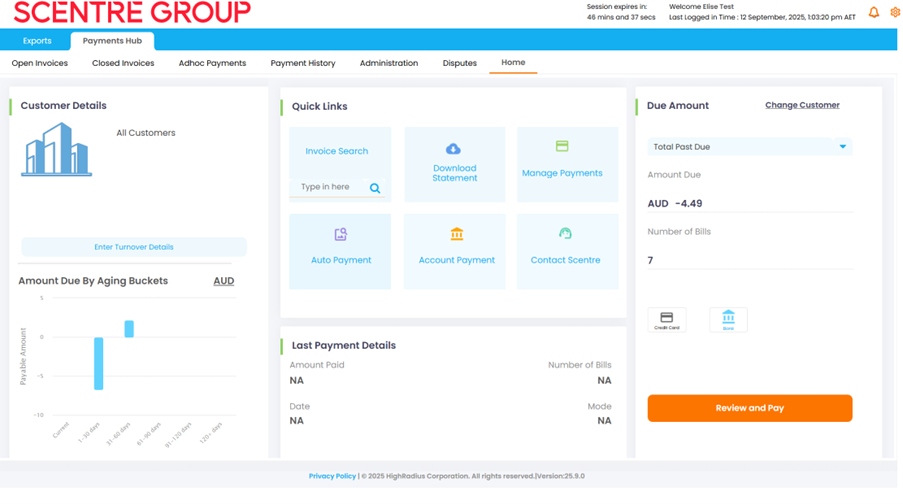Open the notifications bell icon
Image resolution: width=903 pixels, height=504 pixels.
(874, 12)
